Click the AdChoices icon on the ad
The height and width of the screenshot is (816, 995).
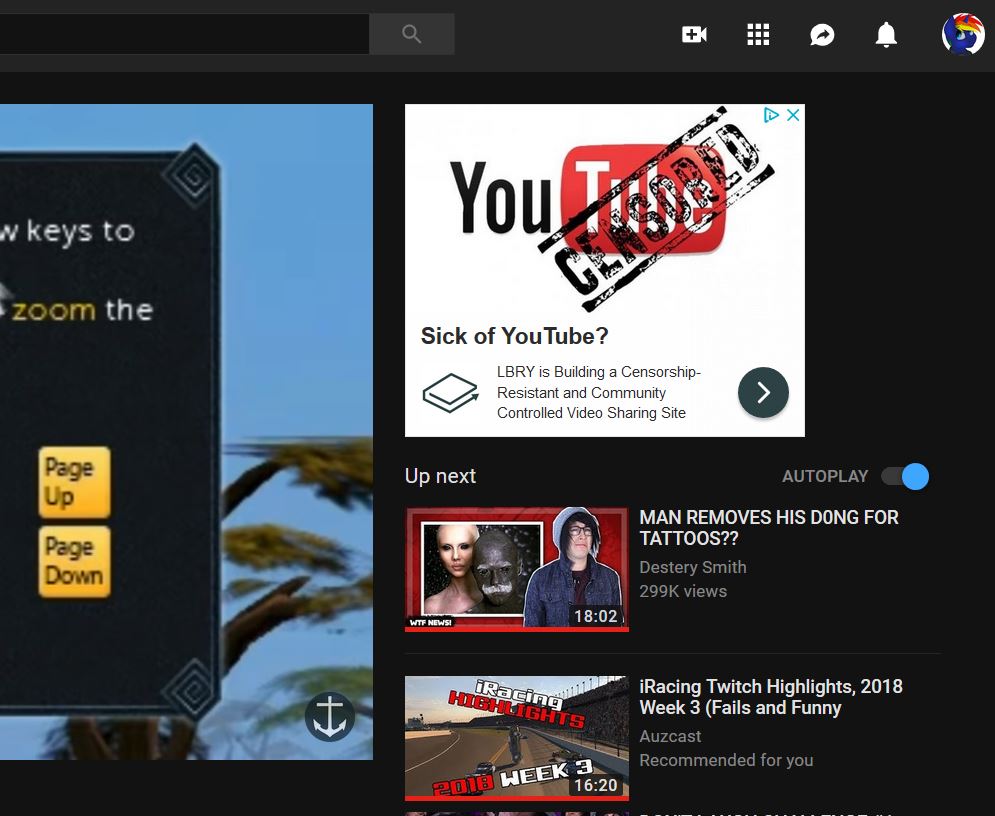pyautogui.click(x=771, y=115)
